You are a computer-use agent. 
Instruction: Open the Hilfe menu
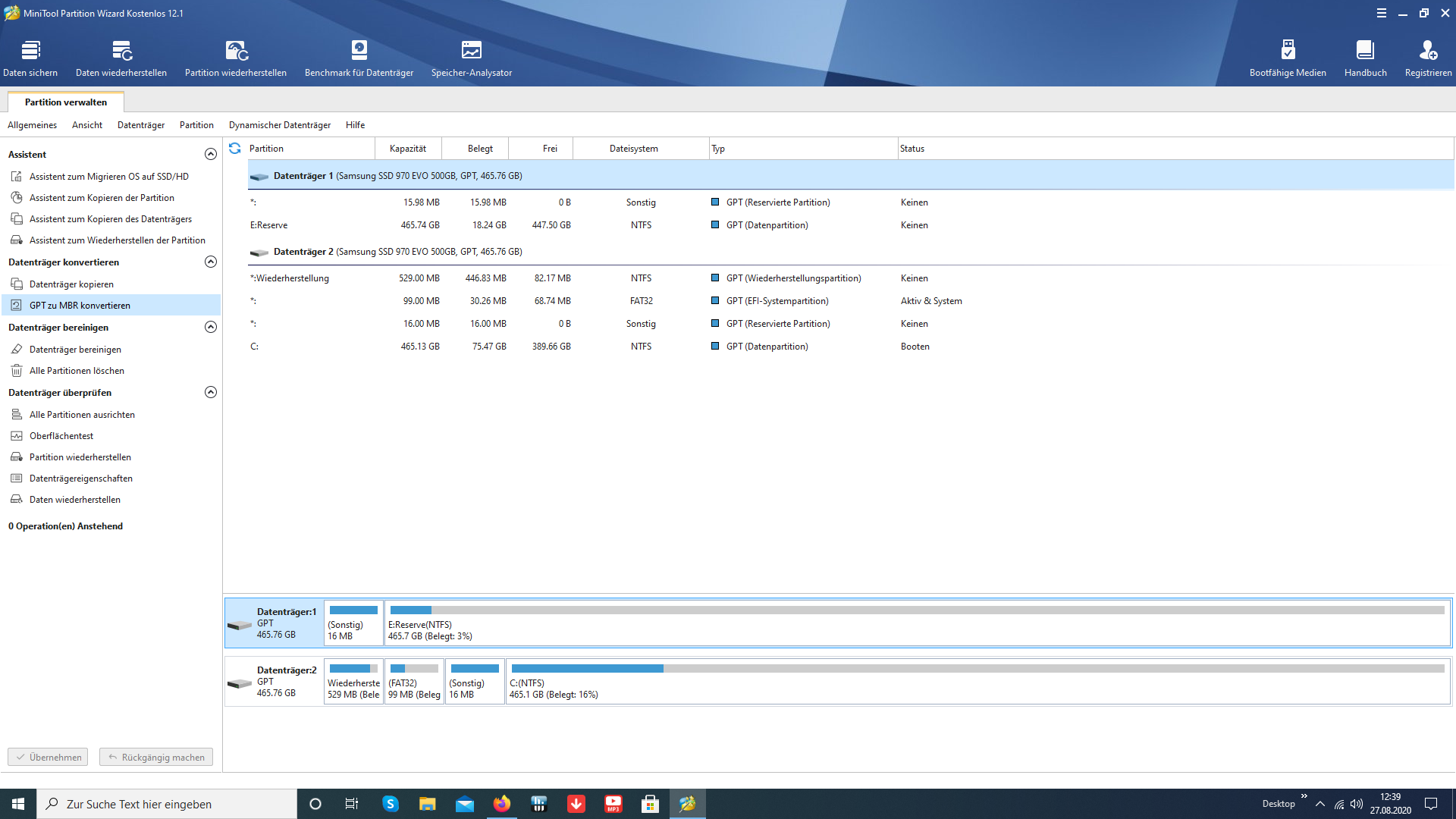(x=355, y=125)
